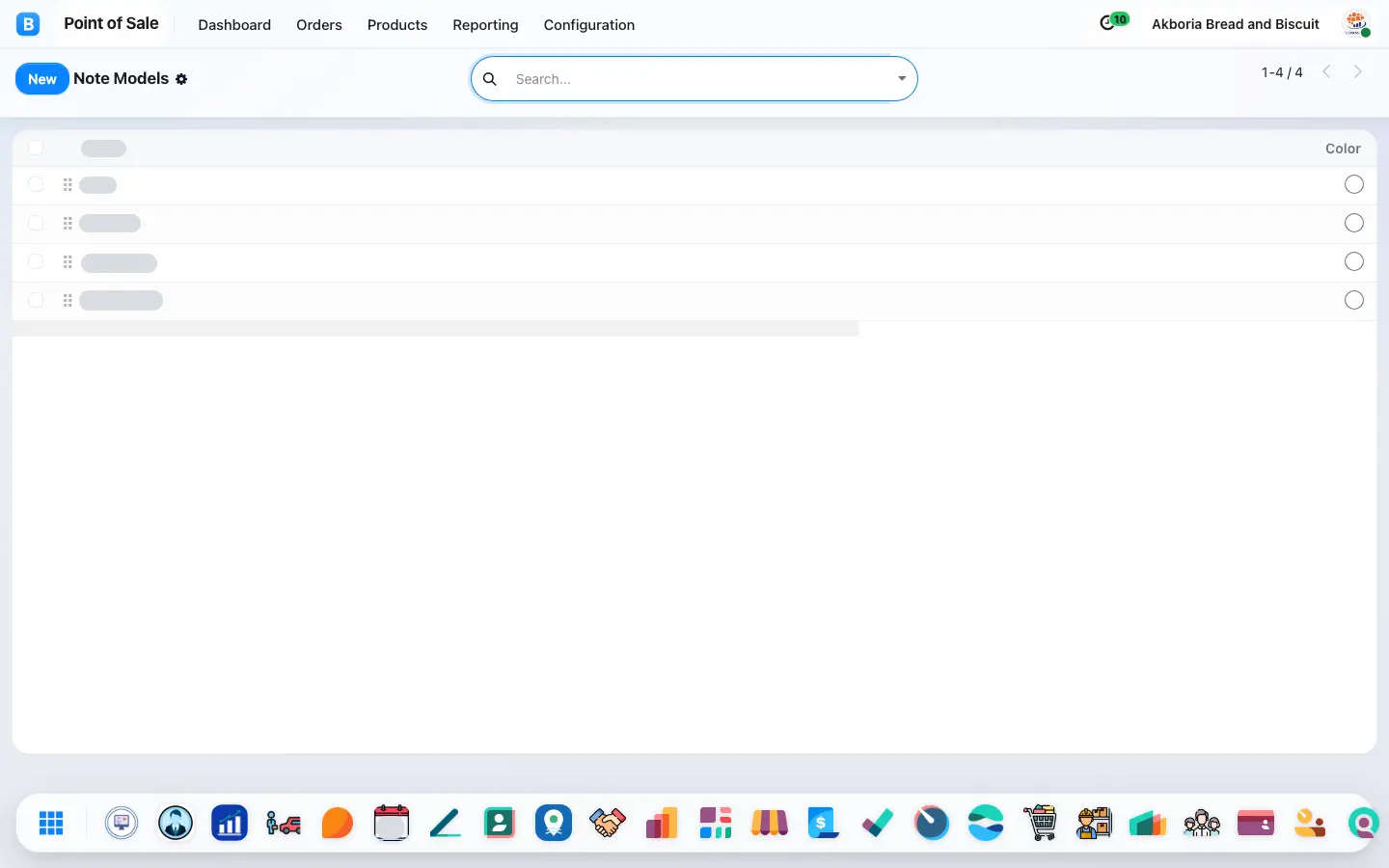This screenshot has height=868, width=1389.
Task: Open the Products menu
Action: 397,25
